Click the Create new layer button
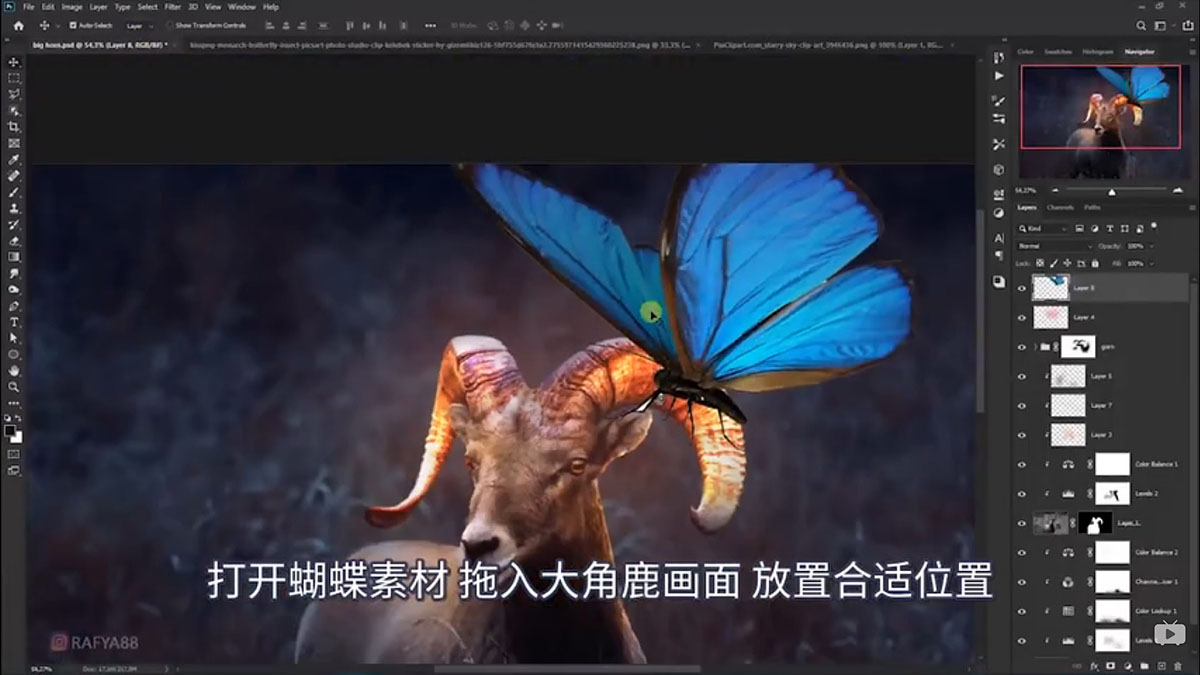This screenshot has height=675, width=1200. pos(1161,666)
